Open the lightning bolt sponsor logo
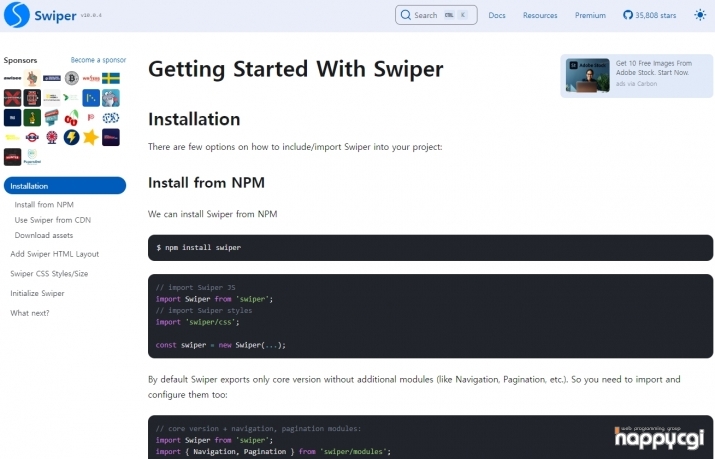Image resolution: width=715 pixels, height=459 pixels. (72, 137)
